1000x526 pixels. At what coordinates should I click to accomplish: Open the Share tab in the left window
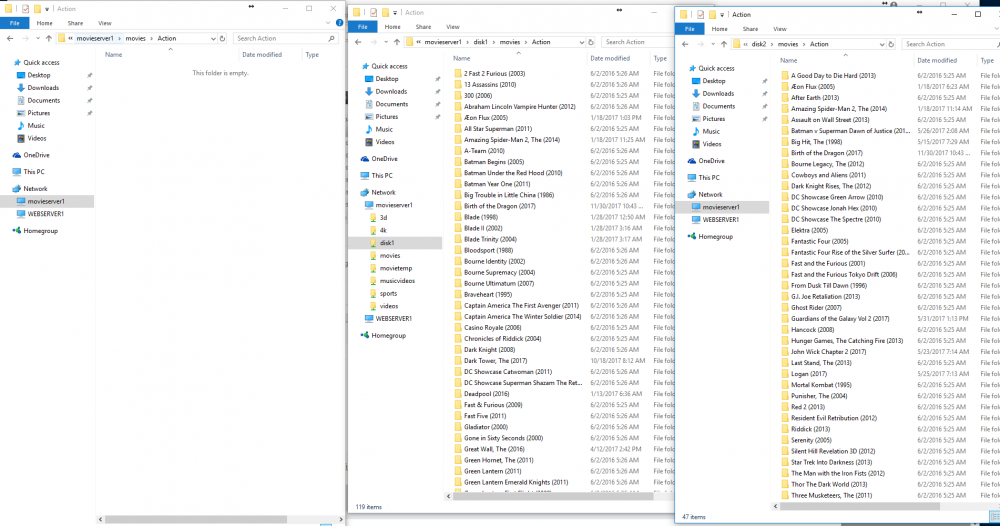click(x=75, y=23)
